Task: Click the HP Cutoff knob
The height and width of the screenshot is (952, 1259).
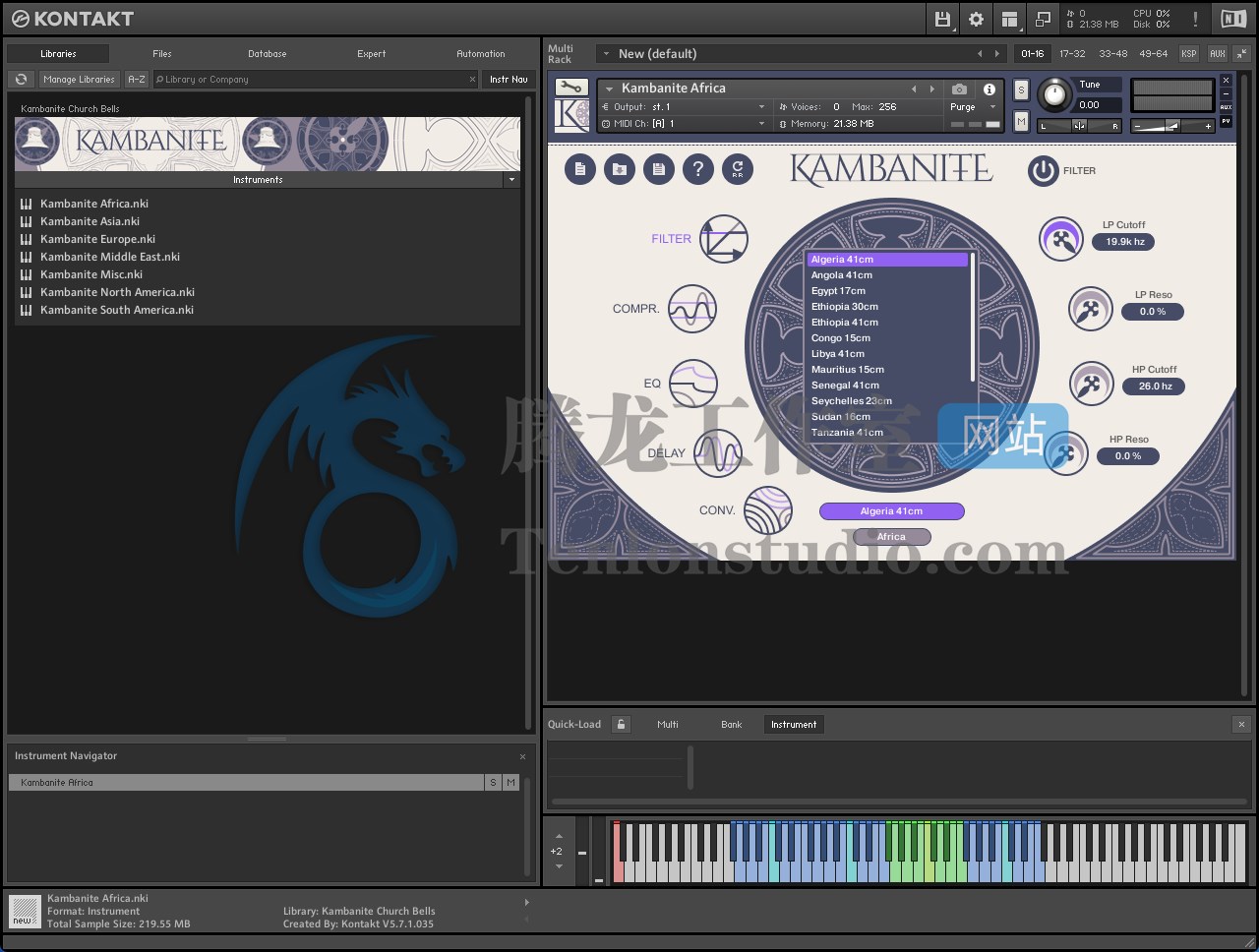Action: click(1091, 384)
